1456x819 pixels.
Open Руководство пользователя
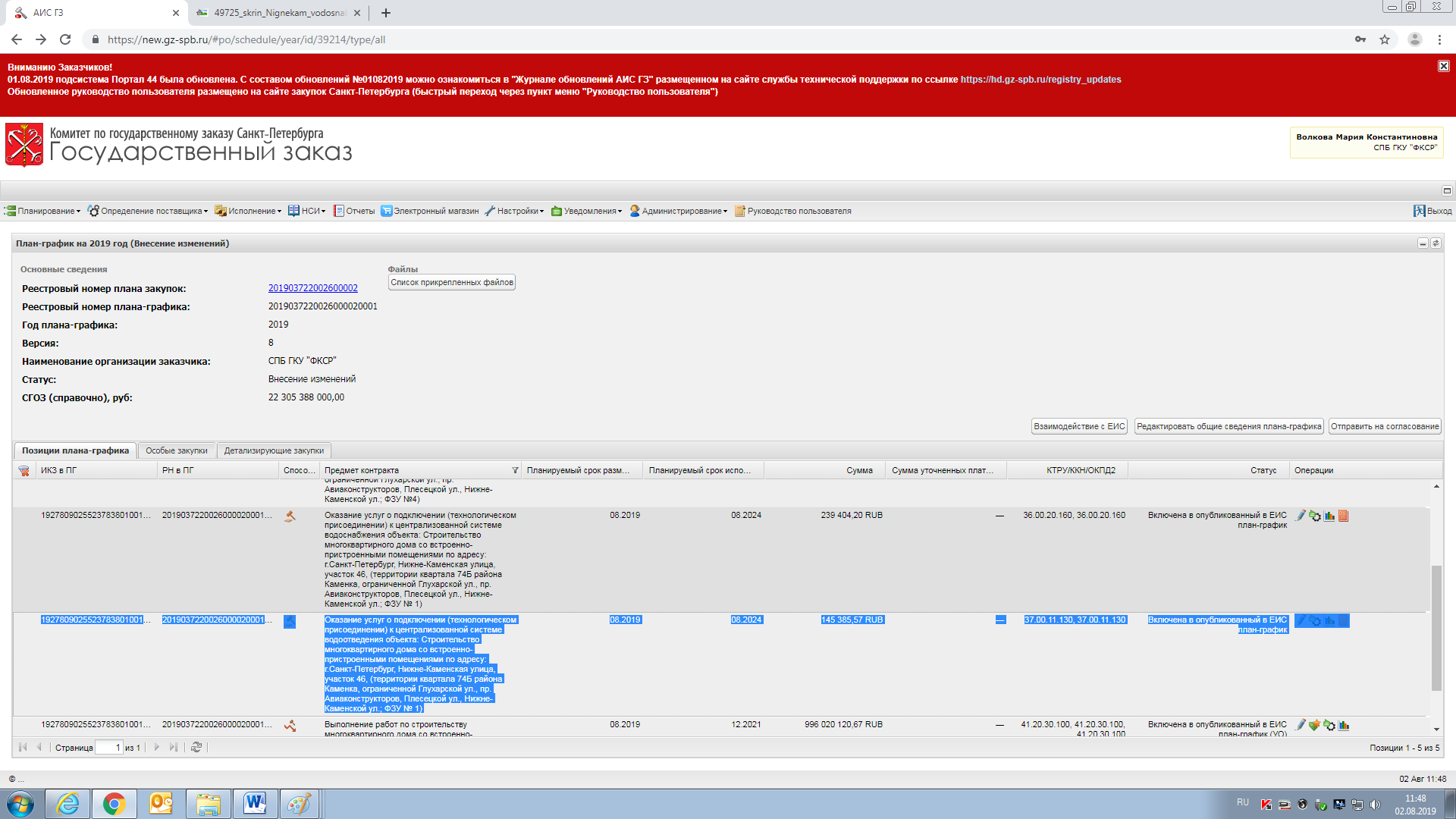[793, 211]
